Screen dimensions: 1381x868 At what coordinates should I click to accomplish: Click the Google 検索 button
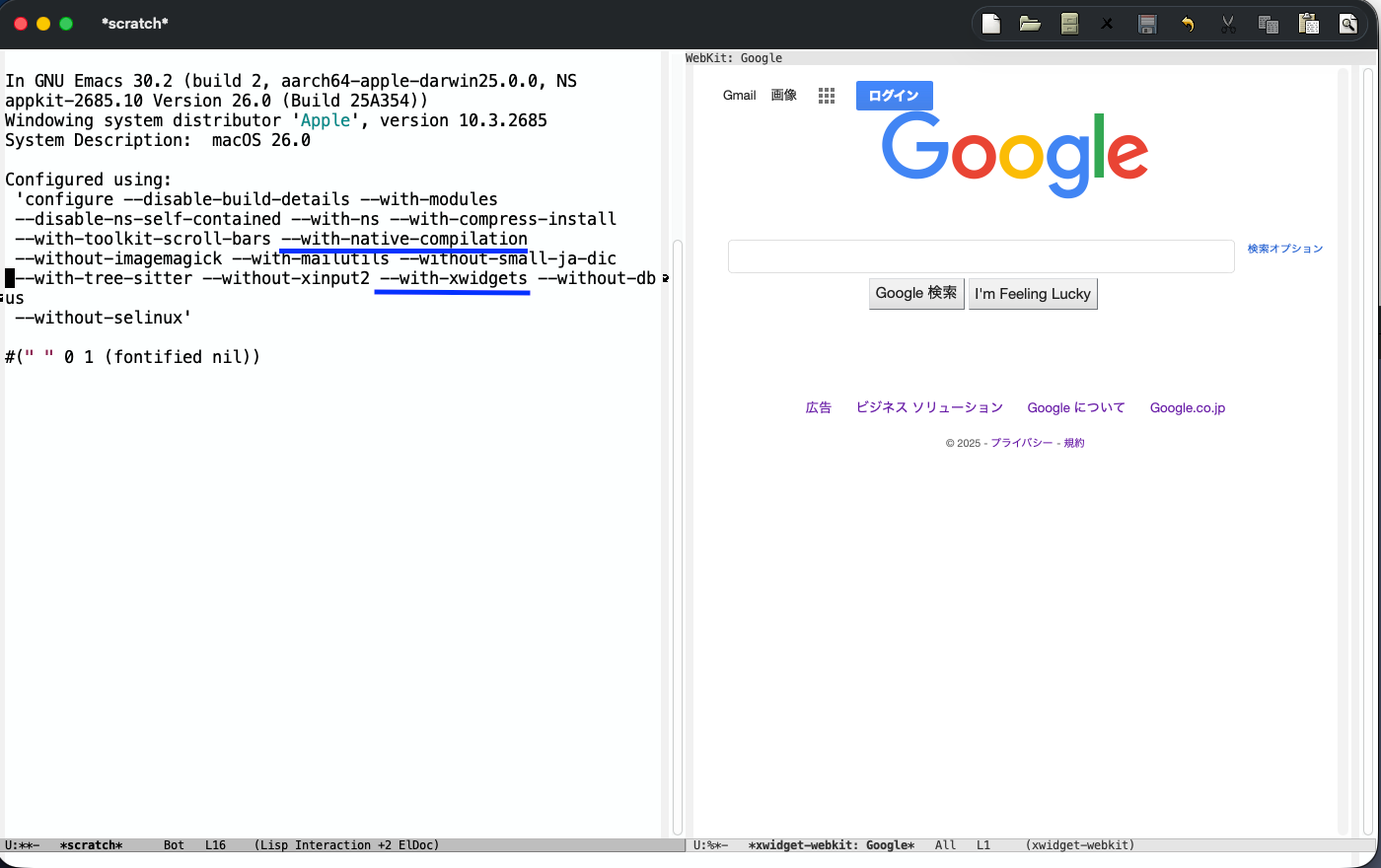916,293
